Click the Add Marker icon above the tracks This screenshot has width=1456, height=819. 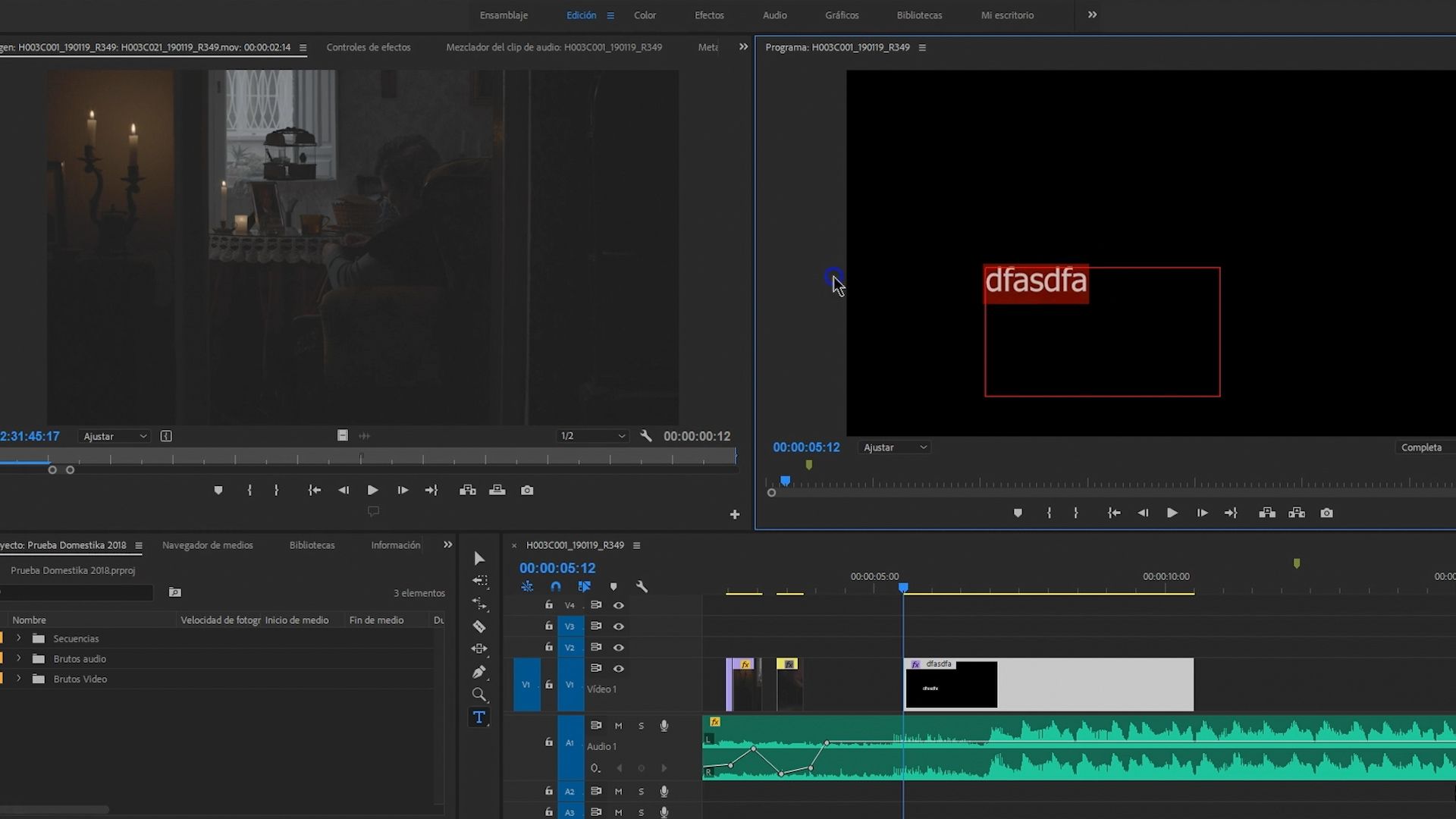point(613,586)
